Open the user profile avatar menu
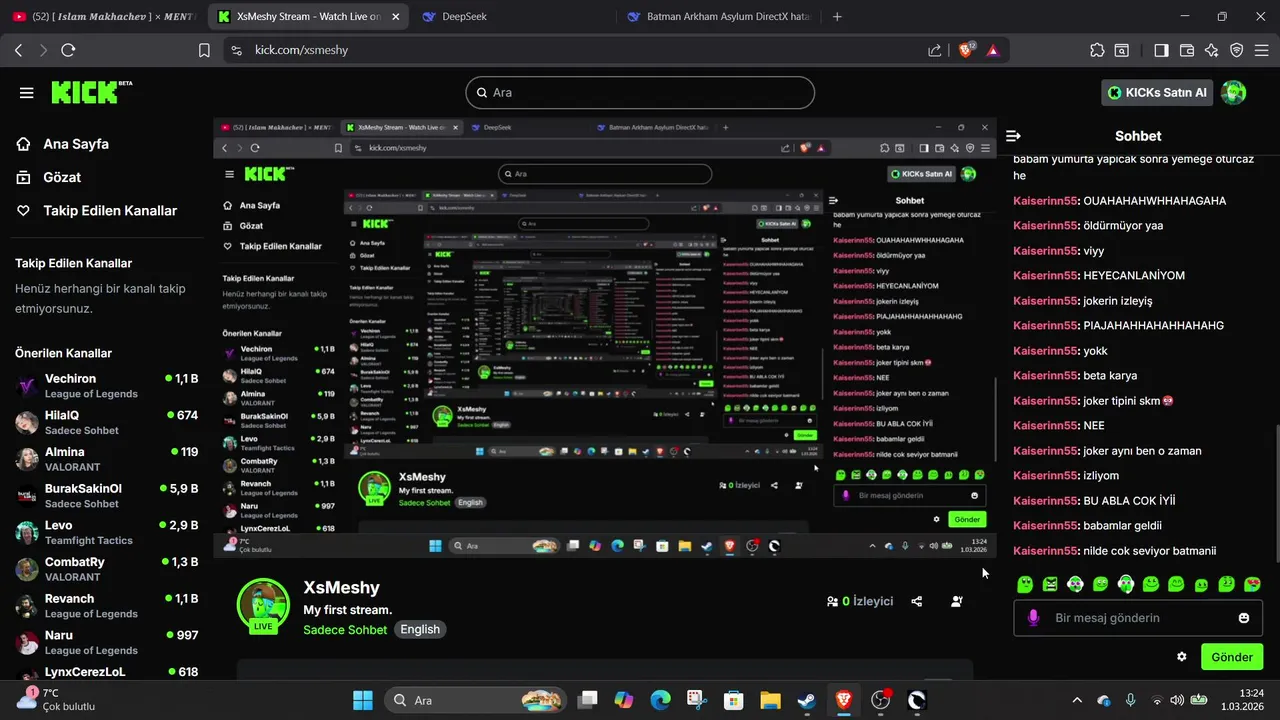 click(1234, 92)
